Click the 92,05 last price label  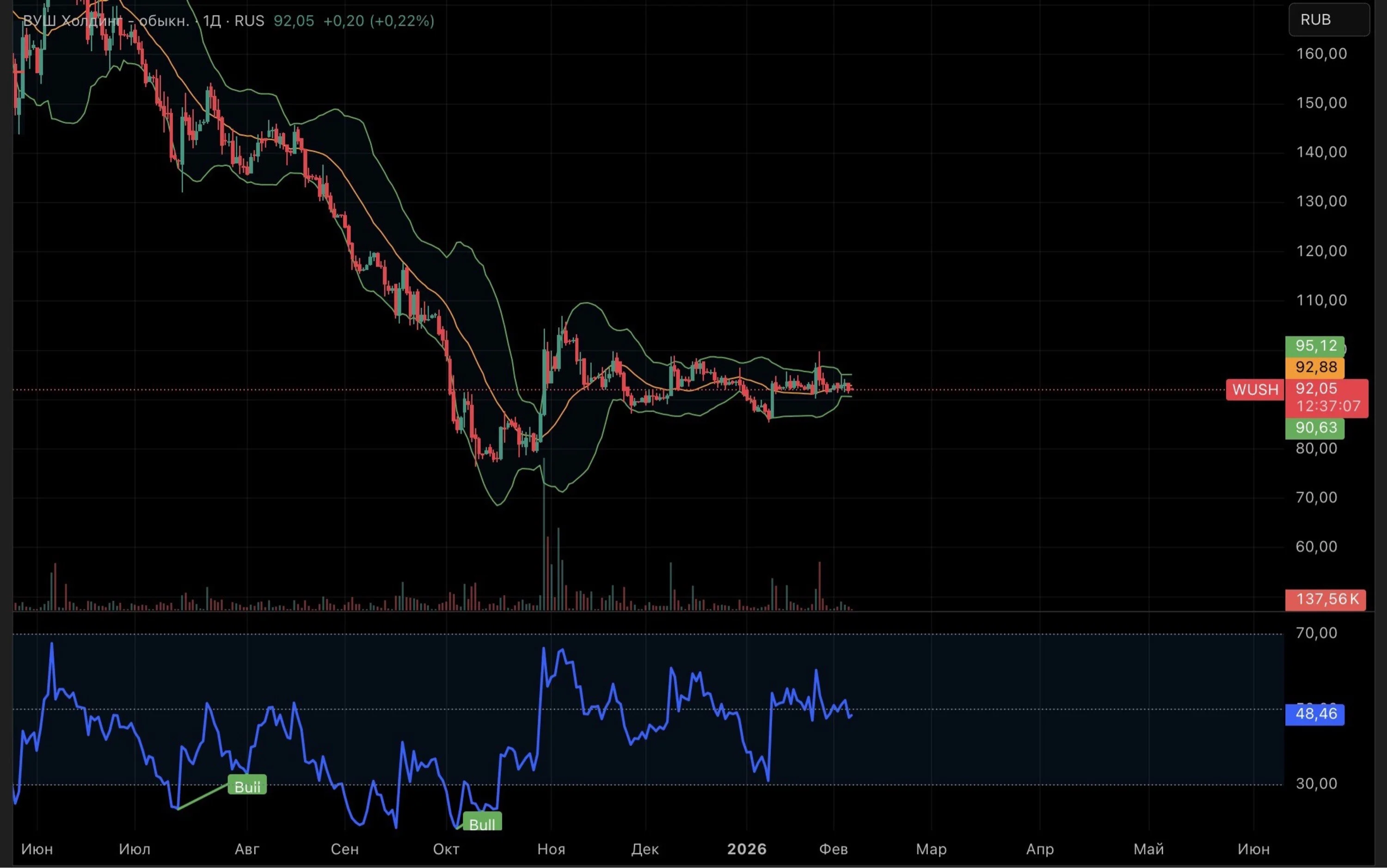pyautogui.click(x=1316, y=389)
